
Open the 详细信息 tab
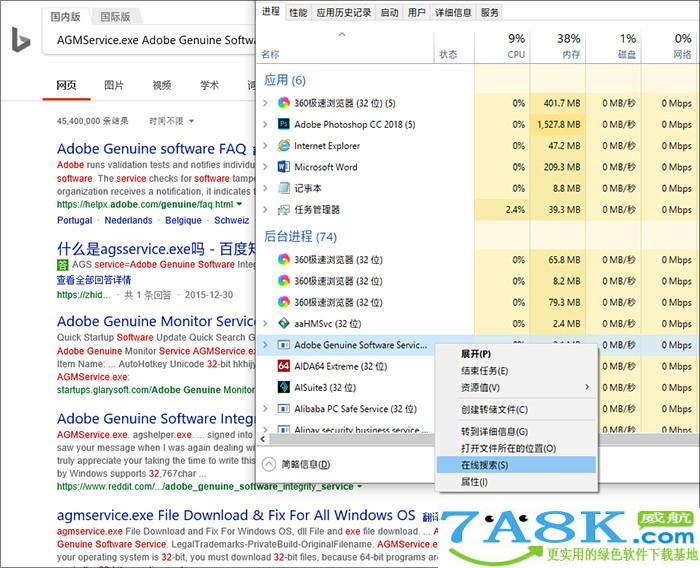click(x=453, y=13)
